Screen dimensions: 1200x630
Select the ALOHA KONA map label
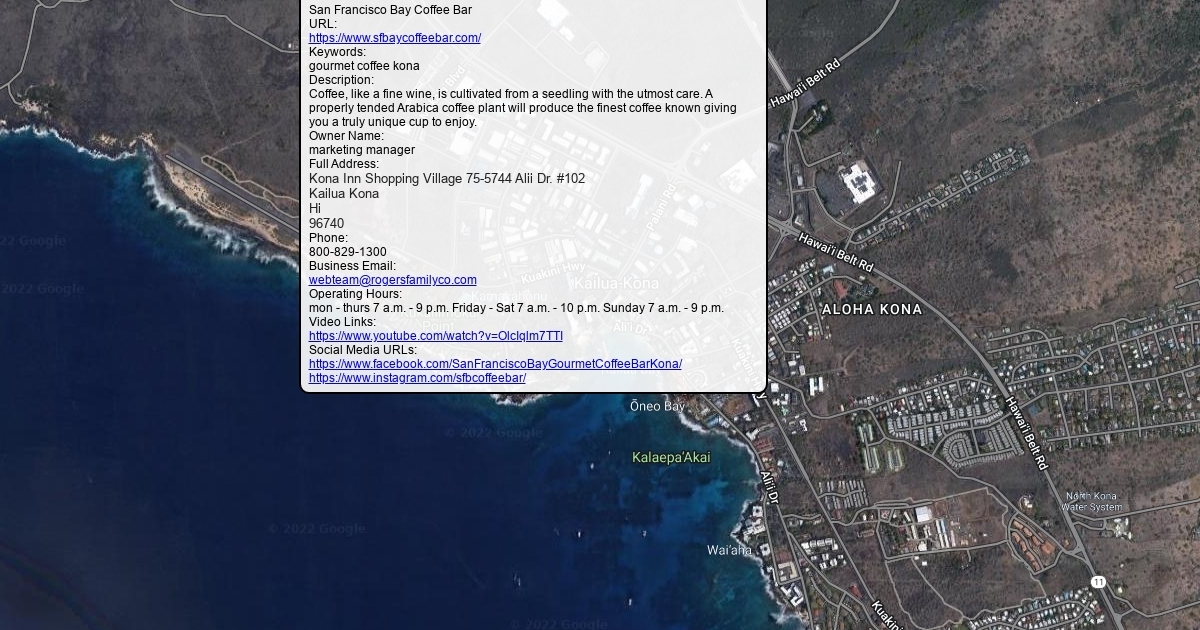871,310
